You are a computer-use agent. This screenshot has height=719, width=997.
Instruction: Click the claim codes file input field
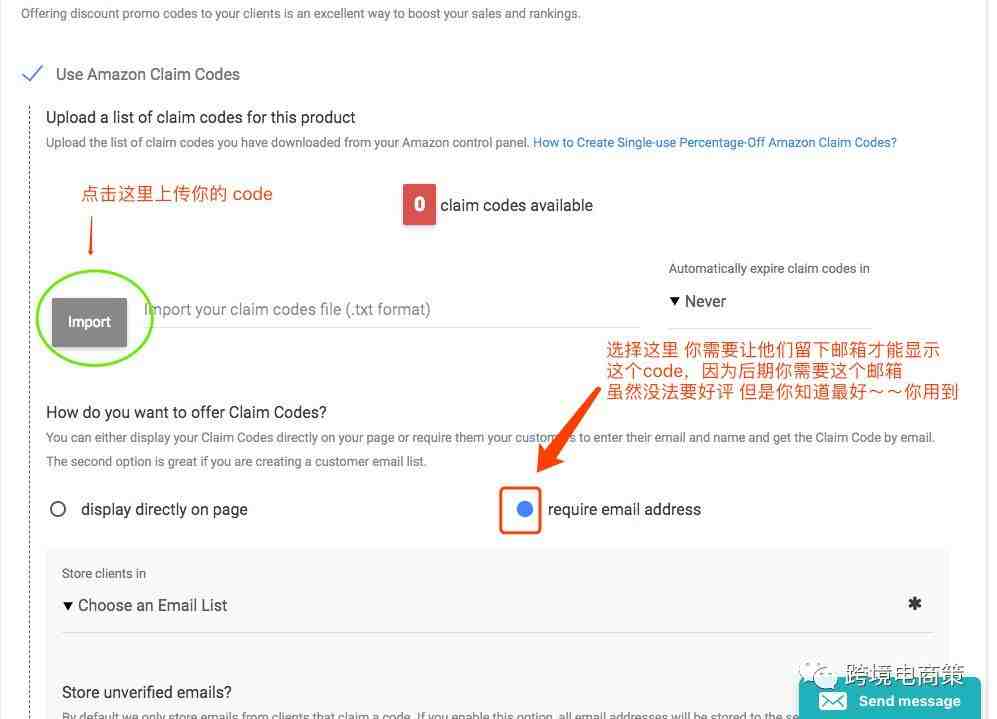click(x=391, y=310)
